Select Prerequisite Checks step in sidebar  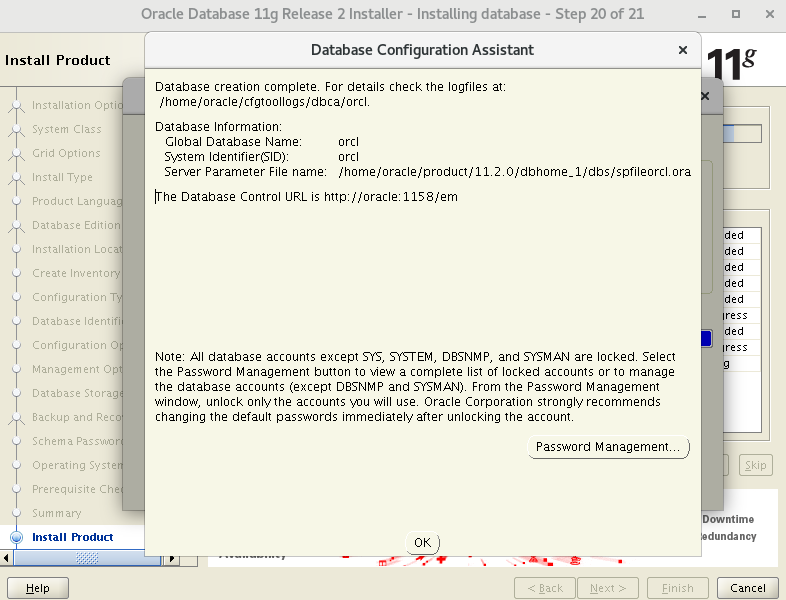tap(77, 489)
